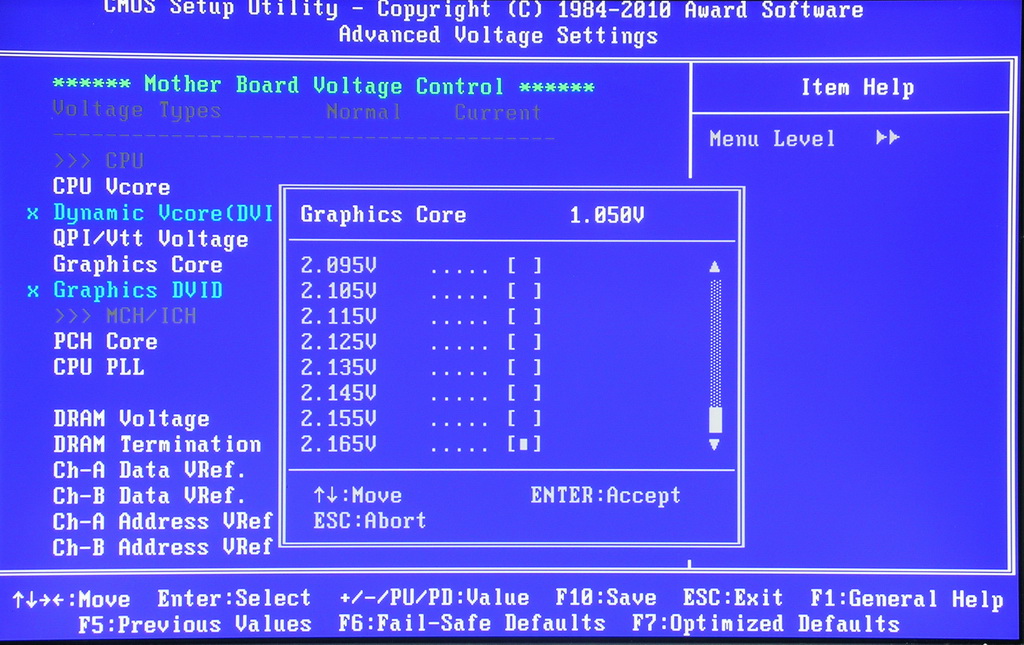Click the selected 2.165V option checkbox
Image resolution: width=1024 pixels, height=645 pixels.
click(524, 445)
